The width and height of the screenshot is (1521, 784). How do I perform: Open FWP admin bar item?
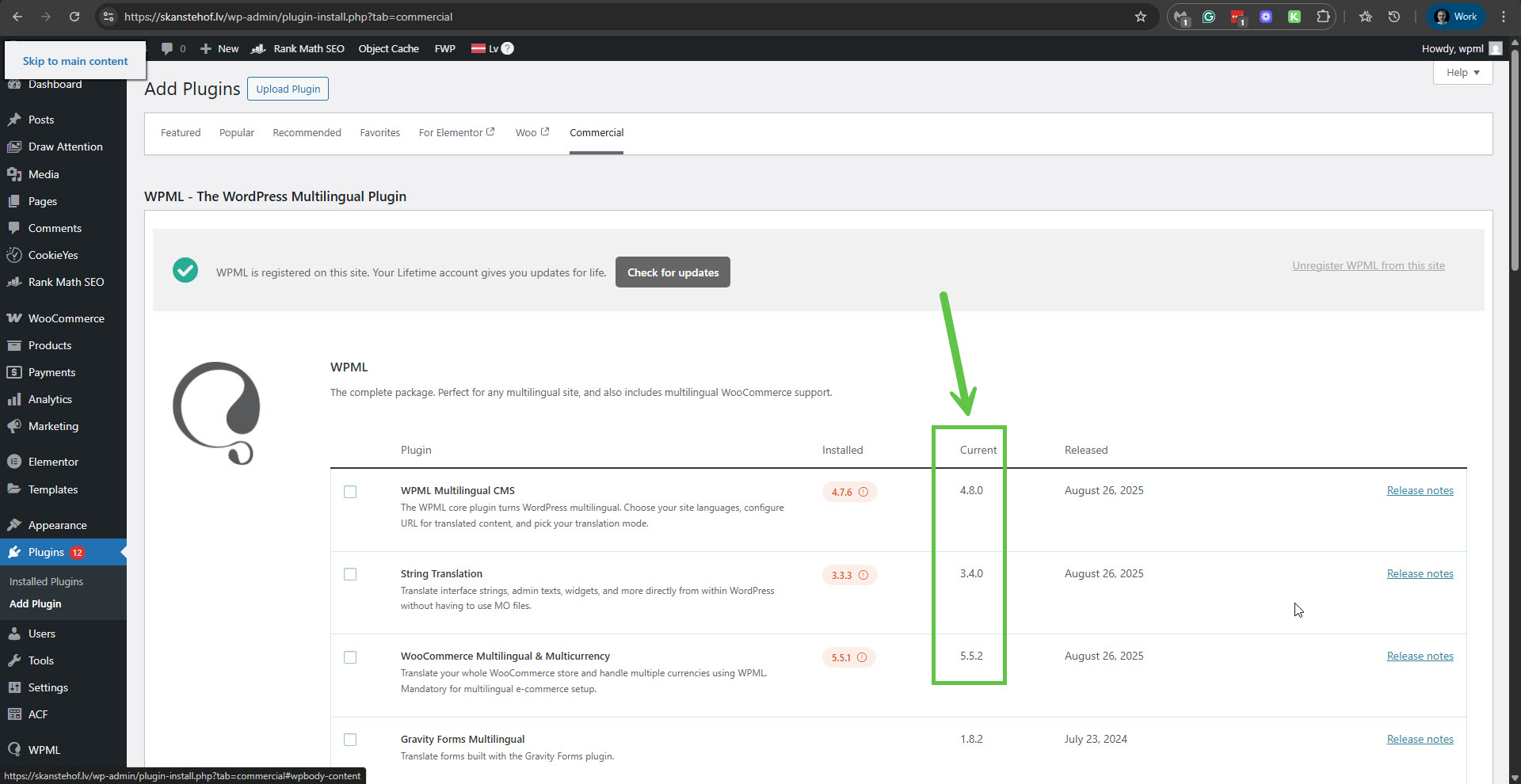click(x=445, y=48)
